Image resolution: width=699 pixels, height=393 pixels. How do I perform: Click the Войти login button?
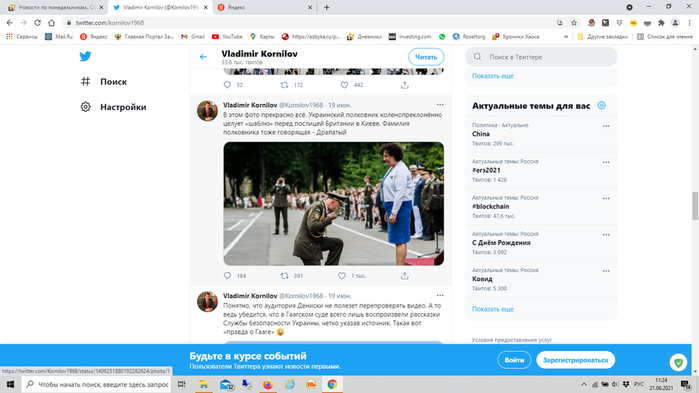514,360
